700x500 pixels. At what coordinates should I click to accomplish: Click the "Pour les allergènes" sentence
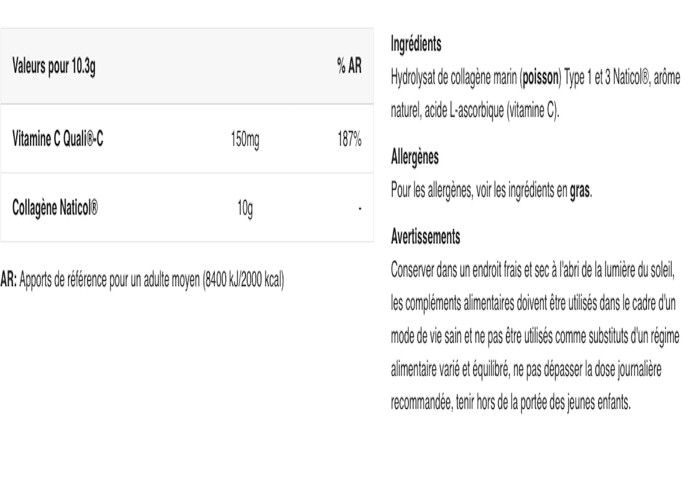pos(478,189)
